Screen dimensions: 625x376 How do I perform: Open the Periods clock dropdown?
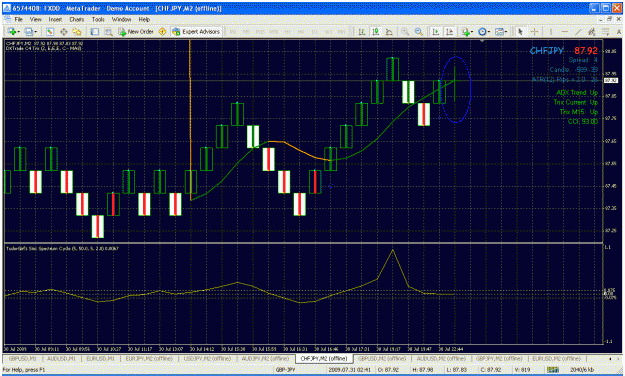coord(484,31)
